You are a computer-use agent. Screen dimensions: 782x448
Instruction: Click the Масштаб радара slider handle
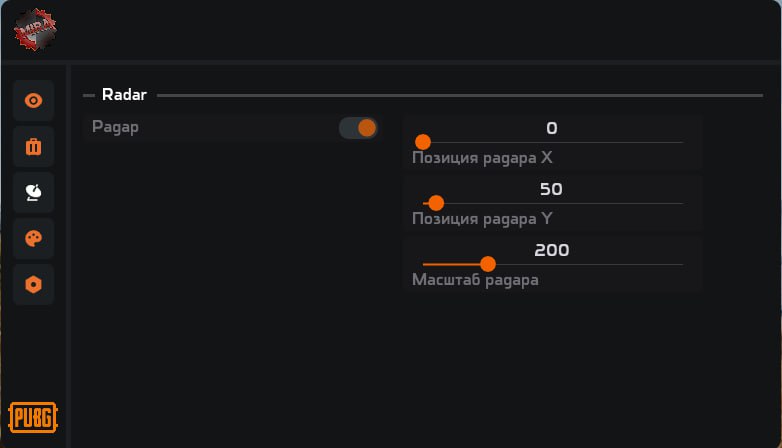(x=488, y=264)
